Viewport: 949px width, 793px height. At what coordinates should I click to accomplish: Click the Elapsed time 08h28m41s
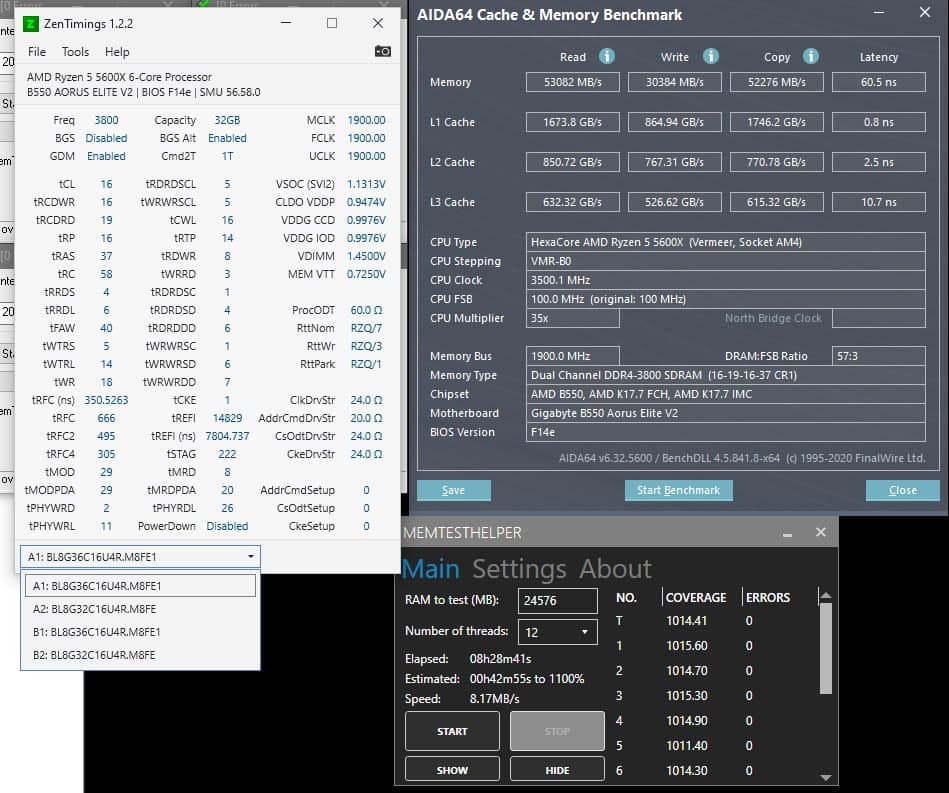(500, 659)
